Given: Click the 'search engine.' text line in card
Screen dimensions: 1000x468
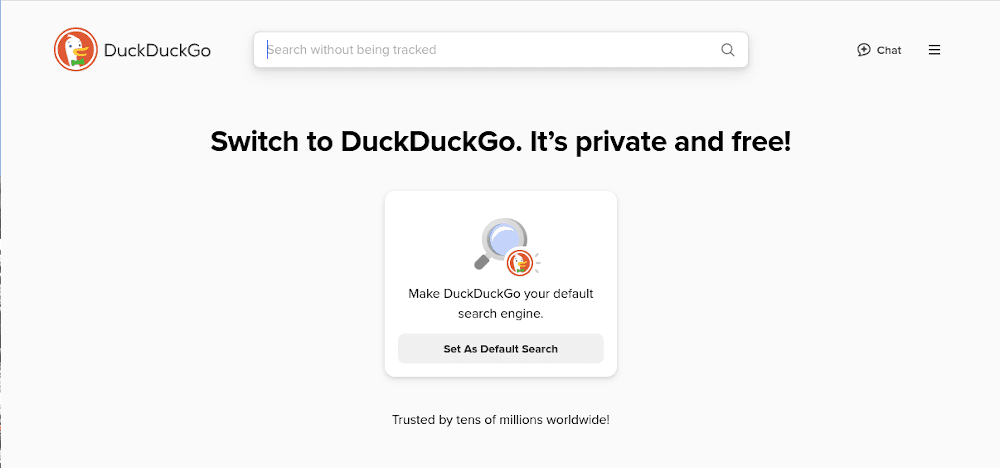Looking at the screenshot, I should click(501, 313).
